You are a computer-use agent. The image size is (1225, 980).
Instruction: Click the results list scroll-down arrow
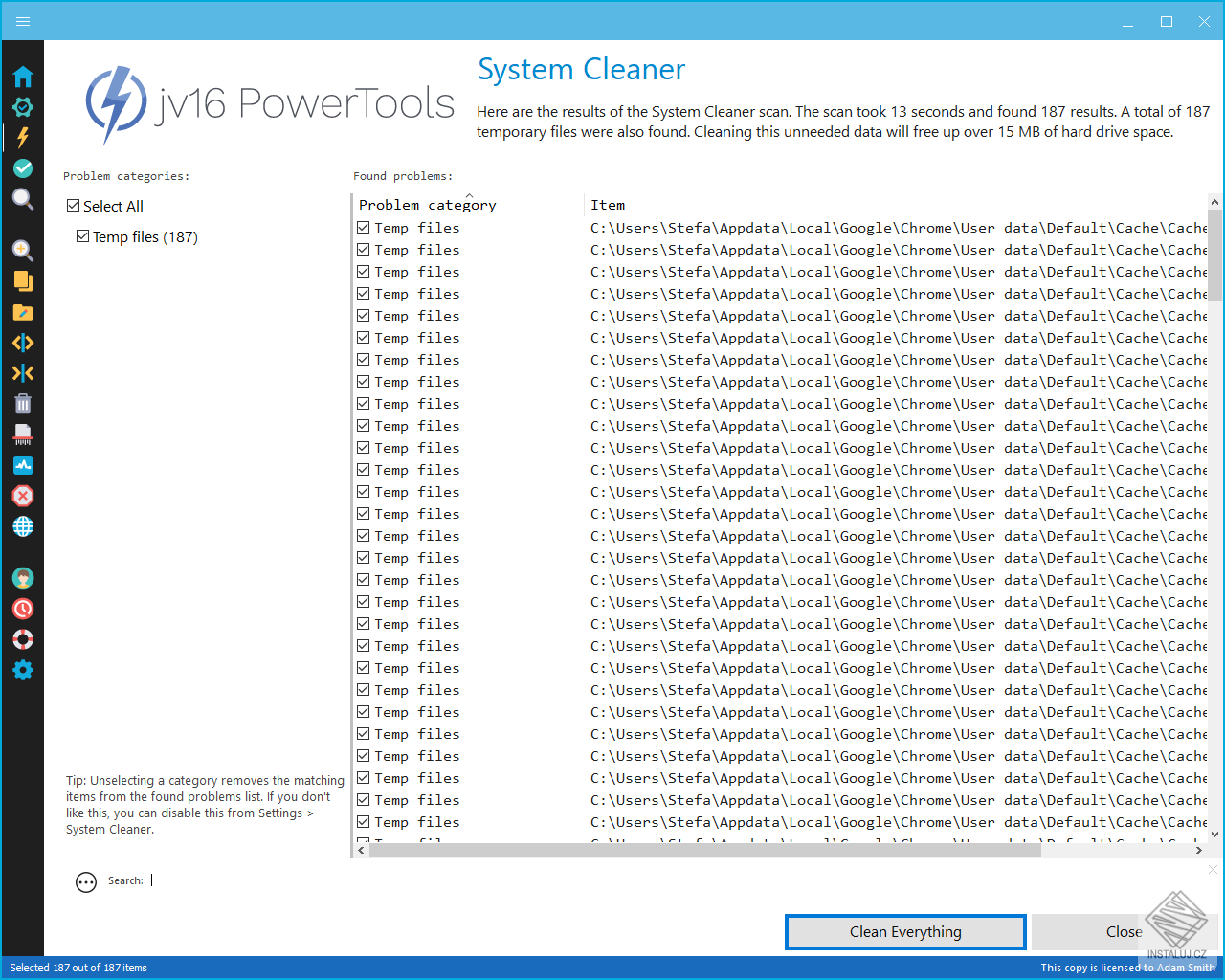click(1214, 835)
